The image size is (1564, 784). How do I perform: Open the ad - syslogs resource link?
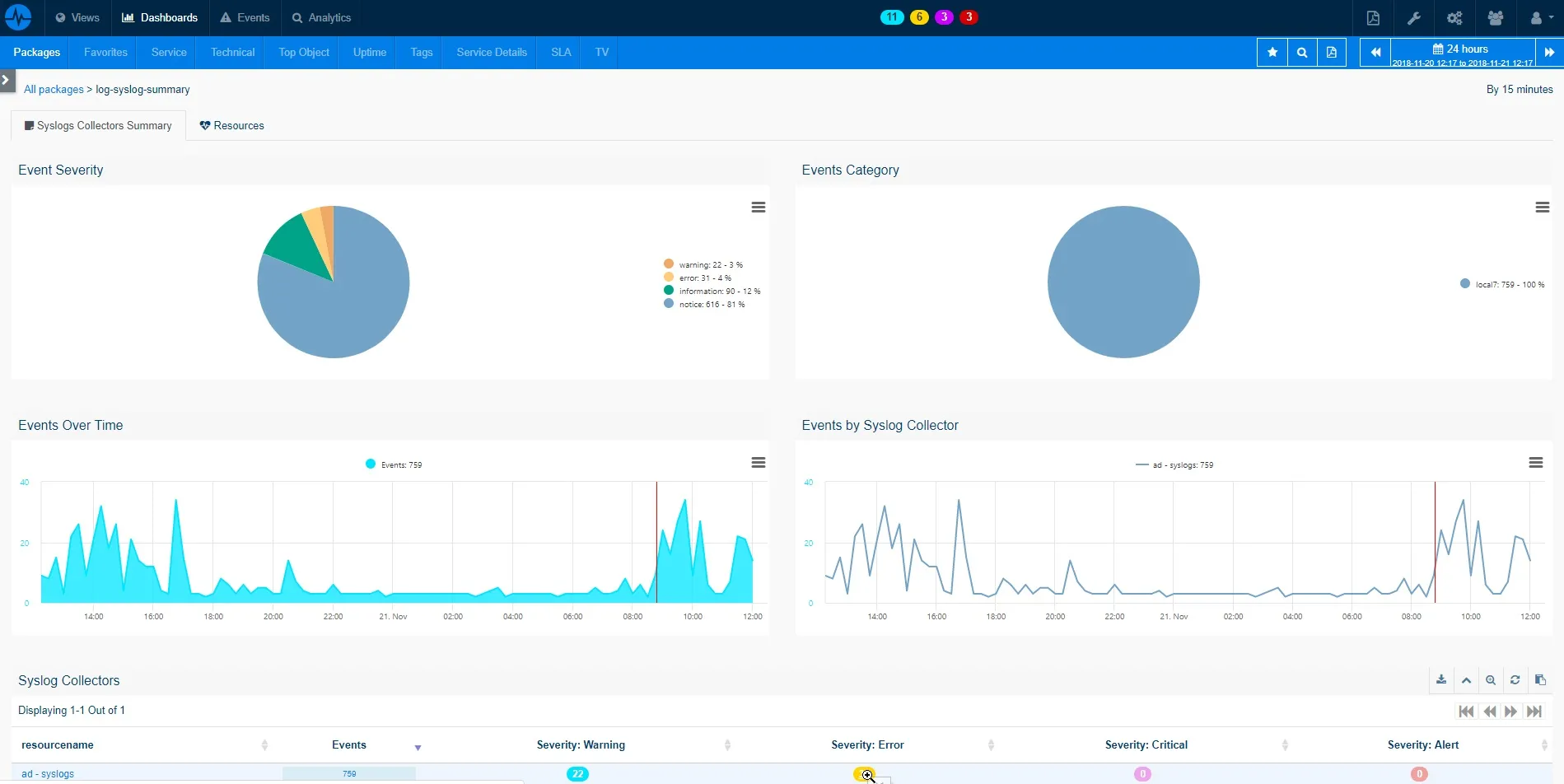point(48,774)
